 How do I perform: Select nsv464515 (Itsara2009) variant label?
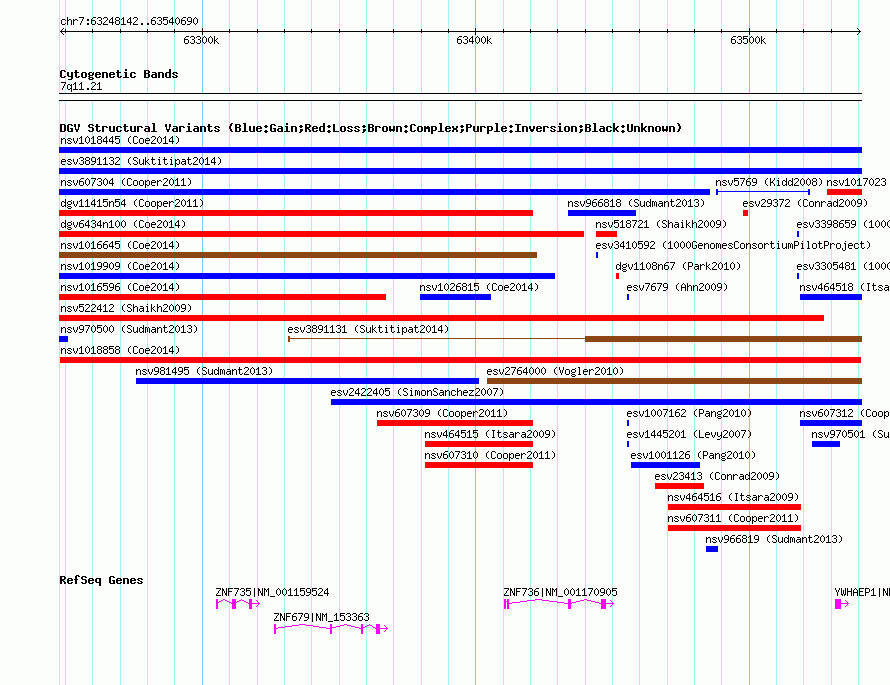click(x=490, y=434)
